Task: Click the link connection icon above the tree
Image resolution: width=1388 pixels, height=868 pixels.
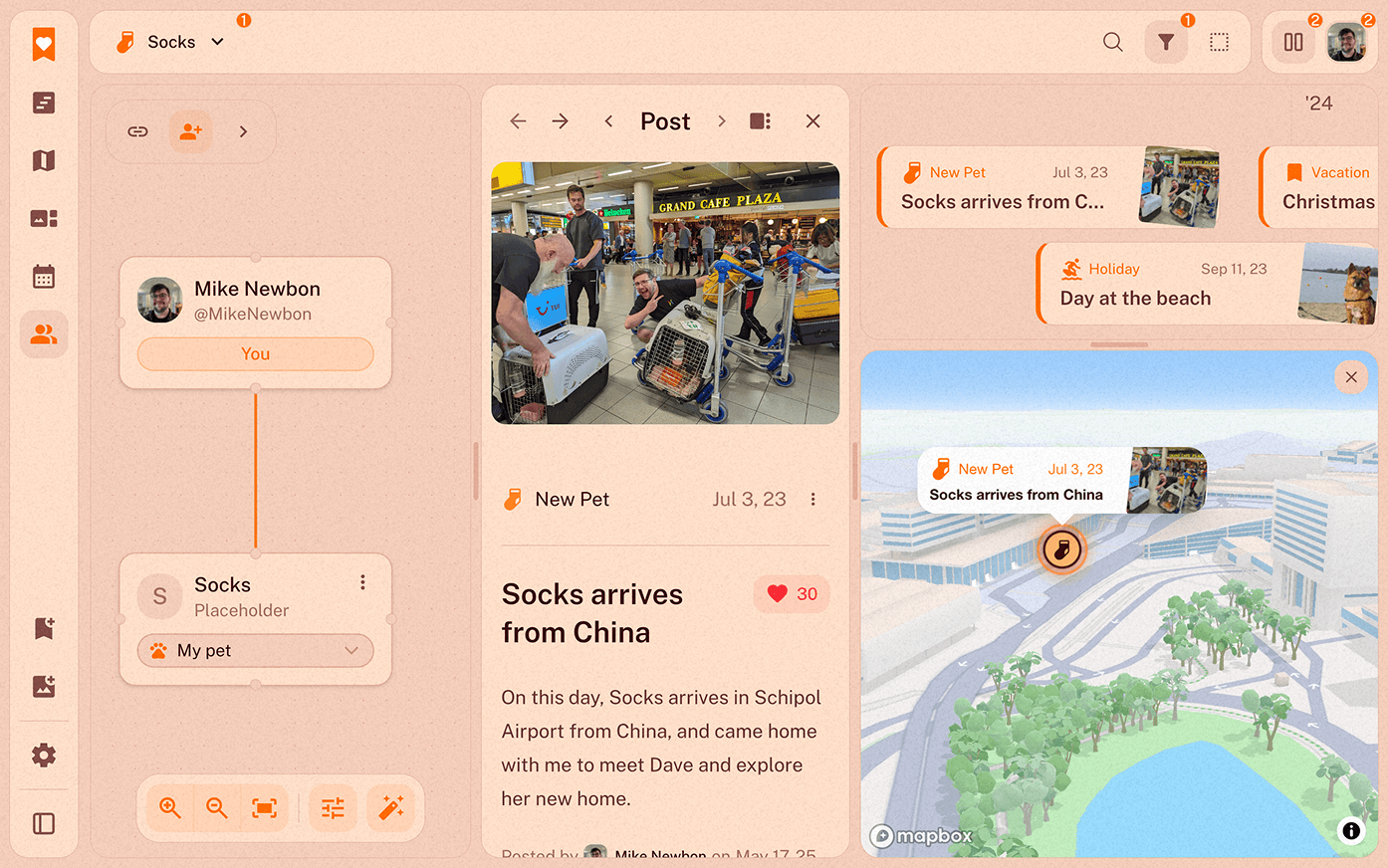Action: tap(137, 130)
